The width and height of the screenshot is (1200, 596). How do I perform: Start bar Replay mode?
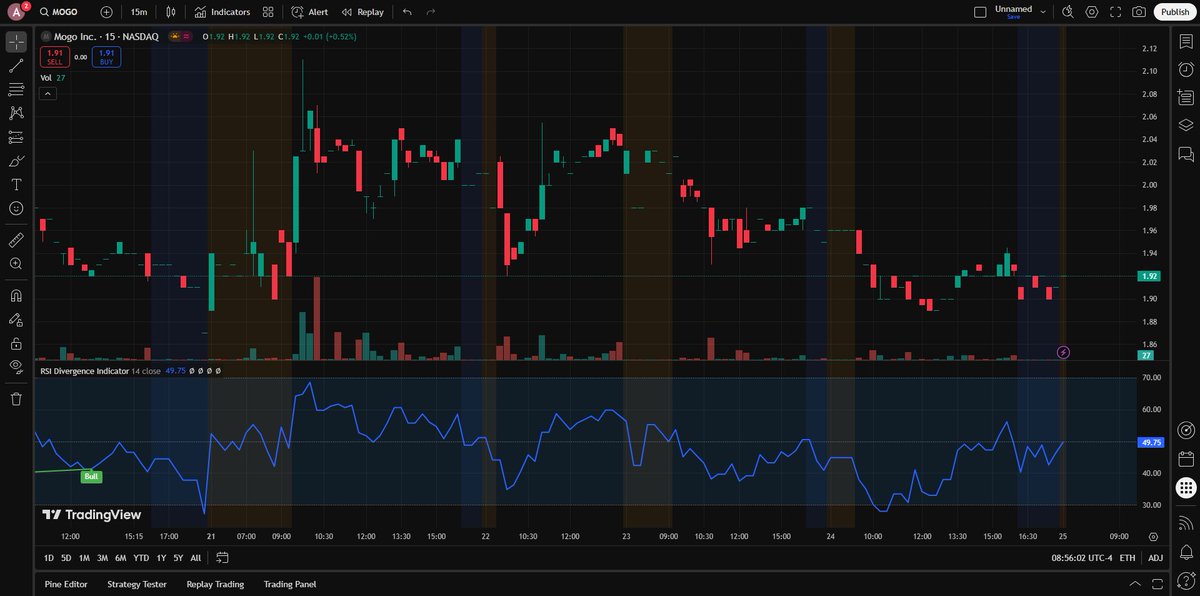click(x=362, y=12)
